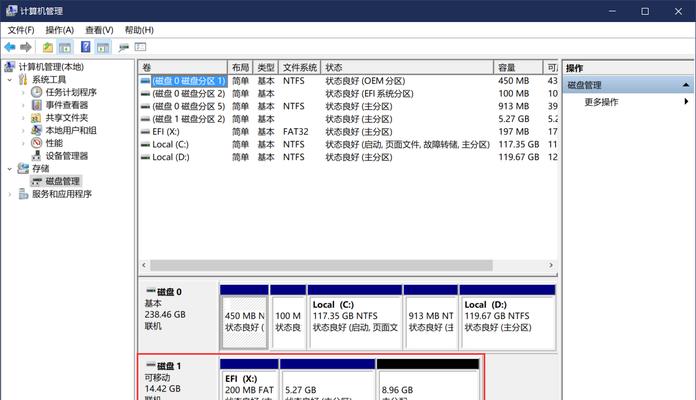Click the Back arrow toolbar icon
The height and width of the screenshot is (400, 696).
(10, 47)
